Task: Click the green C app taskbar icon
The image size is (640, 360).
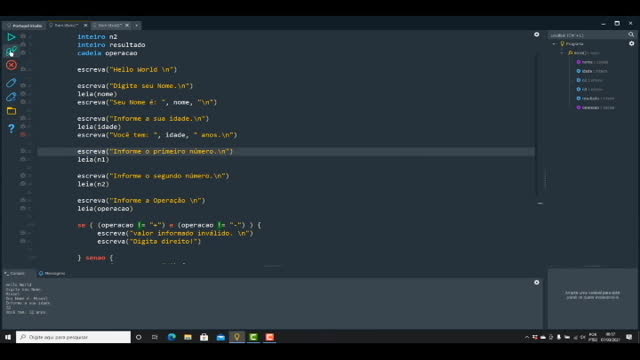Action: pos(253,337)
